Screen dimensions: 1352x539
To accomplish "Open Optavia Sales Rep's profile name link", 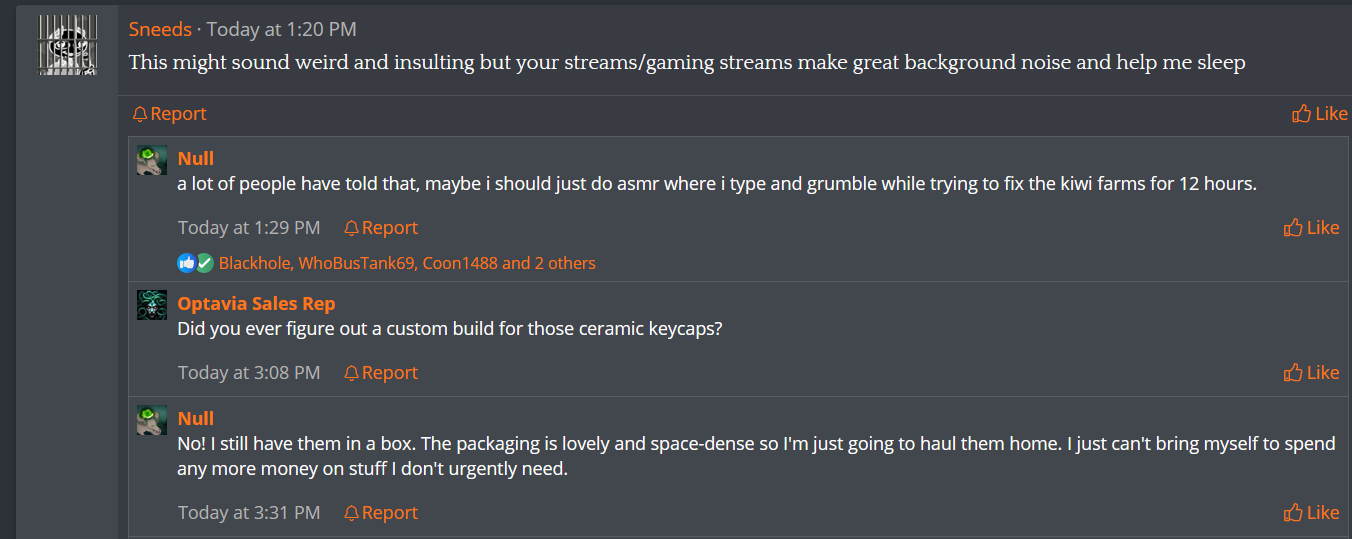I will [256, 303].
